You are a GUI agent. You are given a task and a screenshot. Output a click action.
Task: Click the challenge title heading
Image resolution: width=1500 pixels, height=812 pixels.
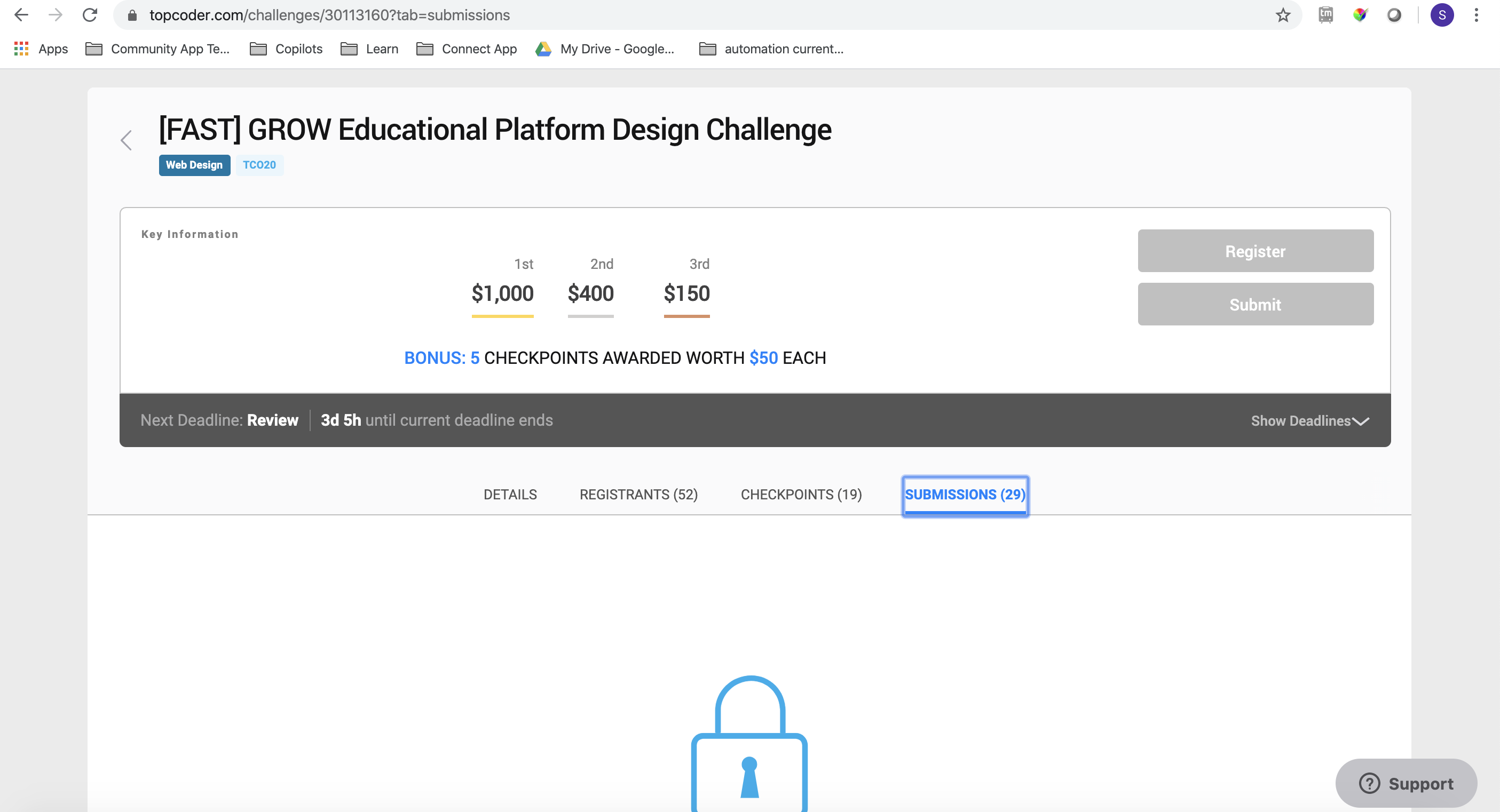coord(495,129)
